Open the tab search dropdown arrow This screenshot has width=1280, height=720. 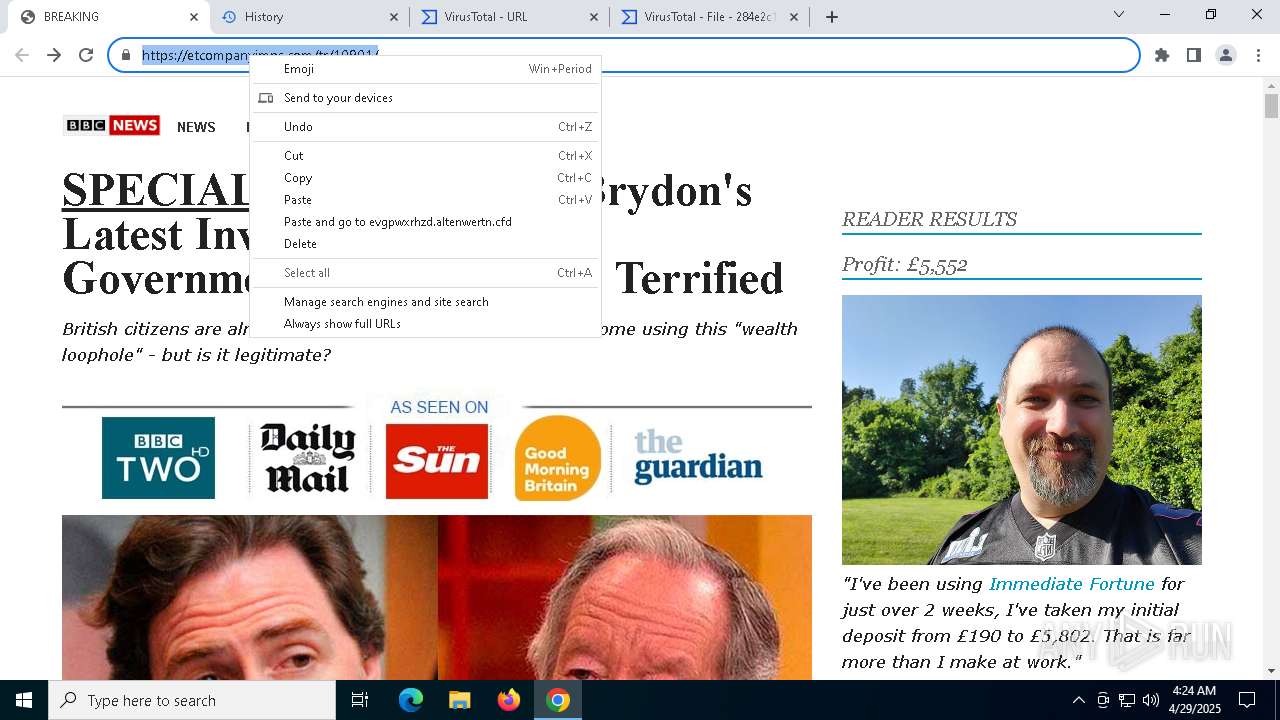pyautogui.click(x=1119, y=15)
